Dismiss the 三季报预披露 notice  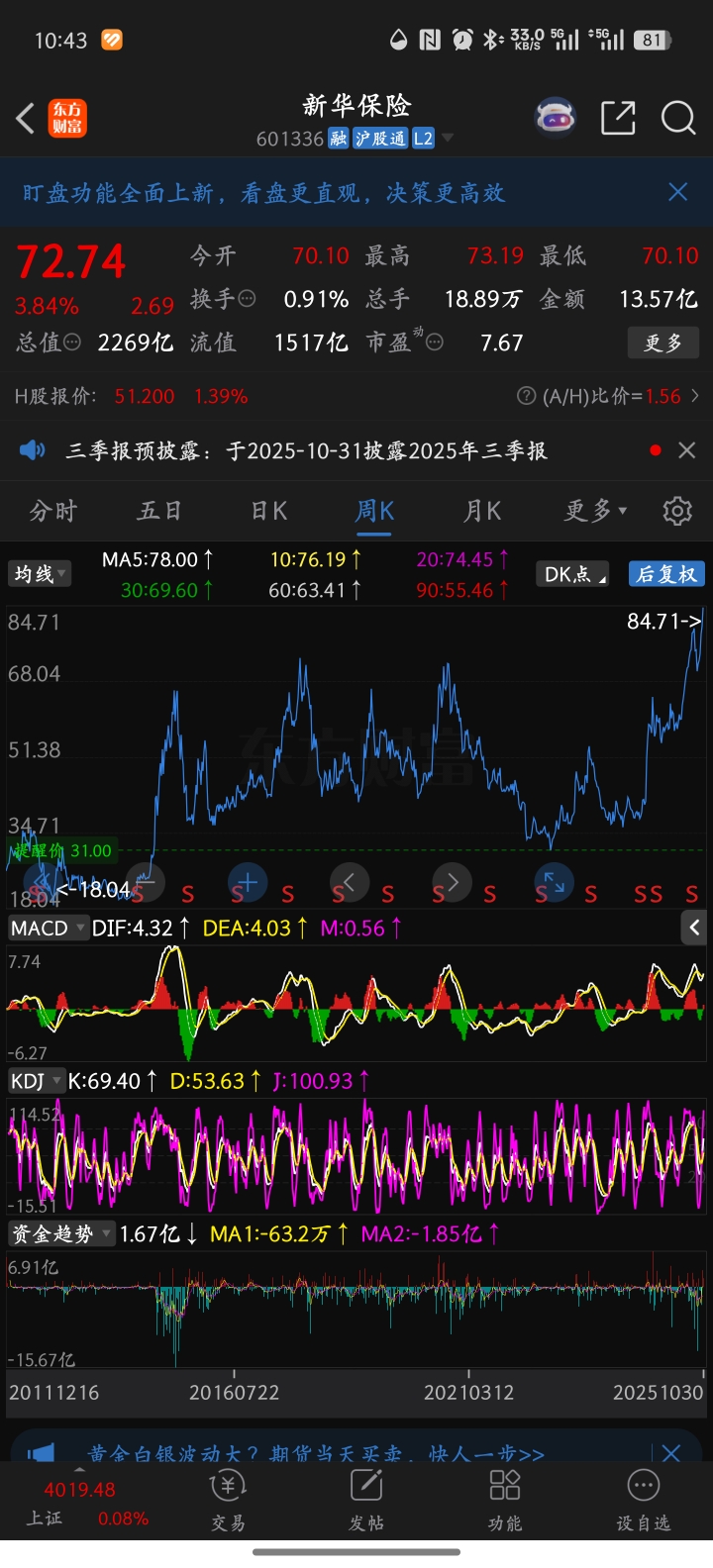pos(687,450)
